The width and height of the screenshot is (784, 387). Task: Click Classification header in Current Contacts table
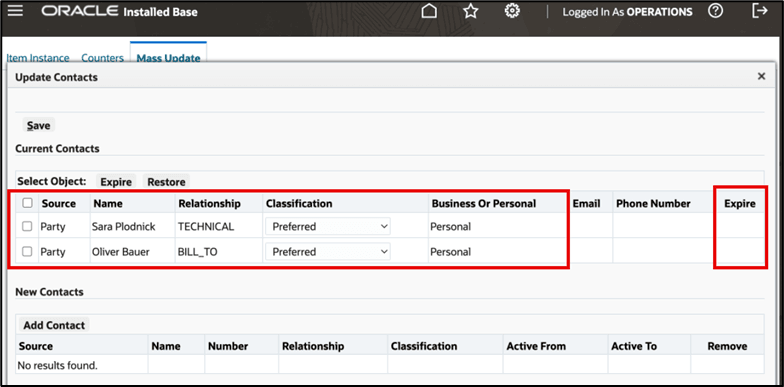point(299,204)
